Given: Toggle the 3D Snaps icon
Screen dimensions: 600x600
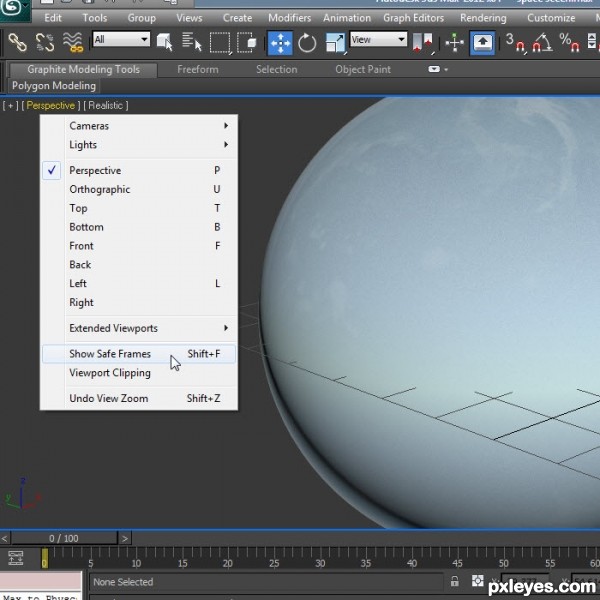Looking at the screenshot, I should (x=515, y=42).
